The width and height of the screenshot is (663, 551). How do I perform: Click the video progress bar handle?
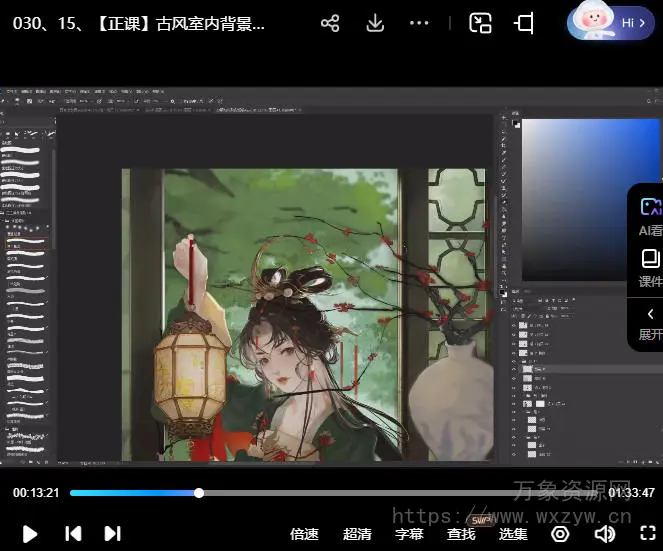click(199, 493)
